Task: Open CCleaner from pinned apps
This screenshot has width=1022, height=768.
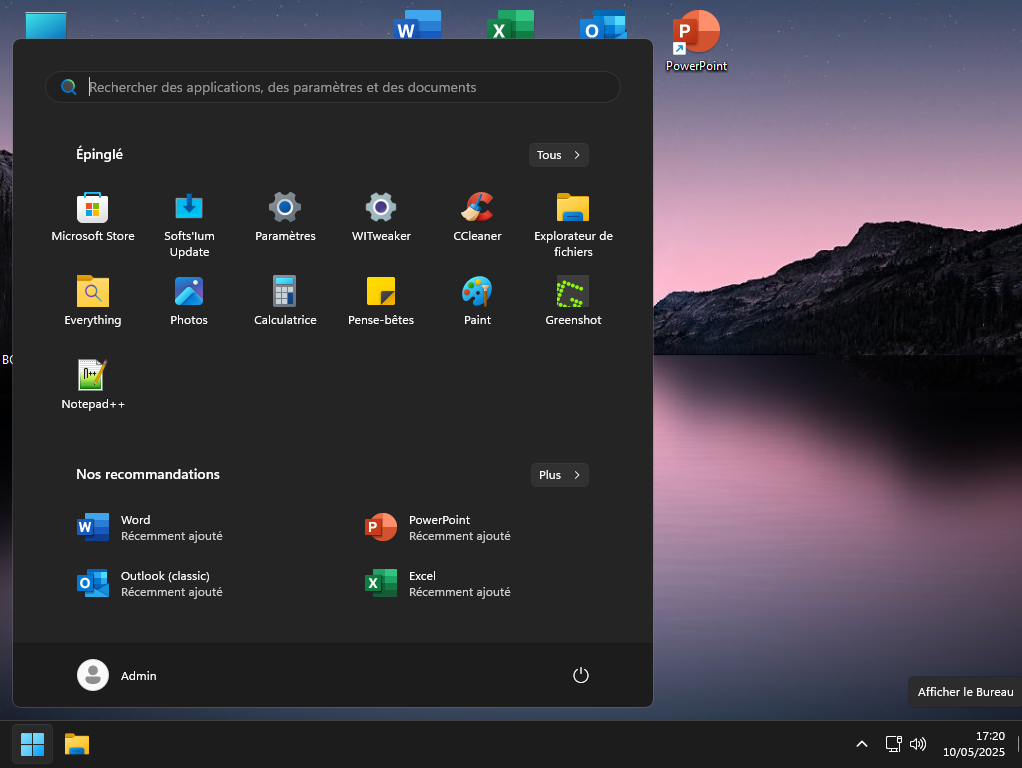Action: (x=477, y=218)
